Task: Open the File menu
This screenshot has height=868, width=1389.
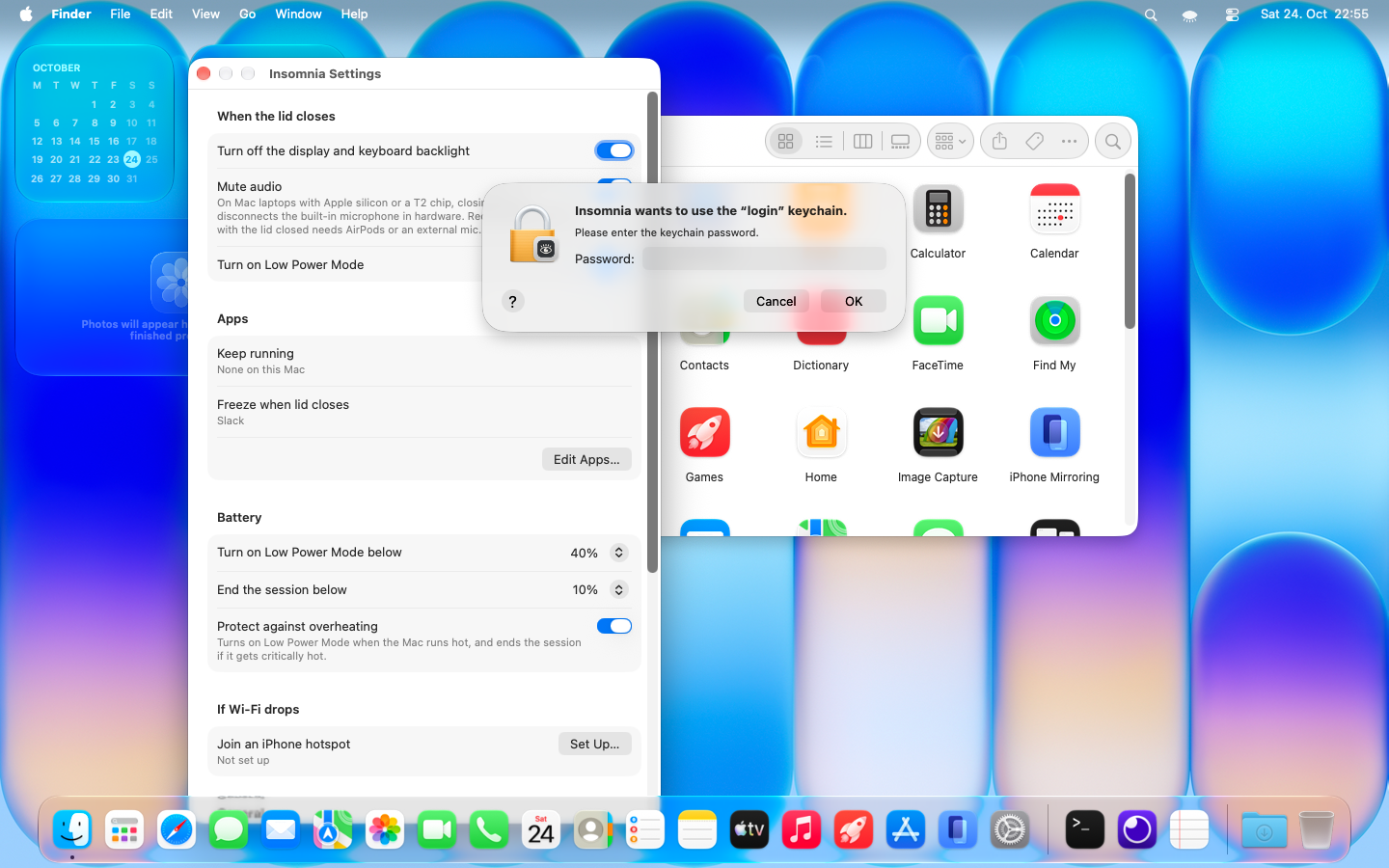Action: (121, 14)
